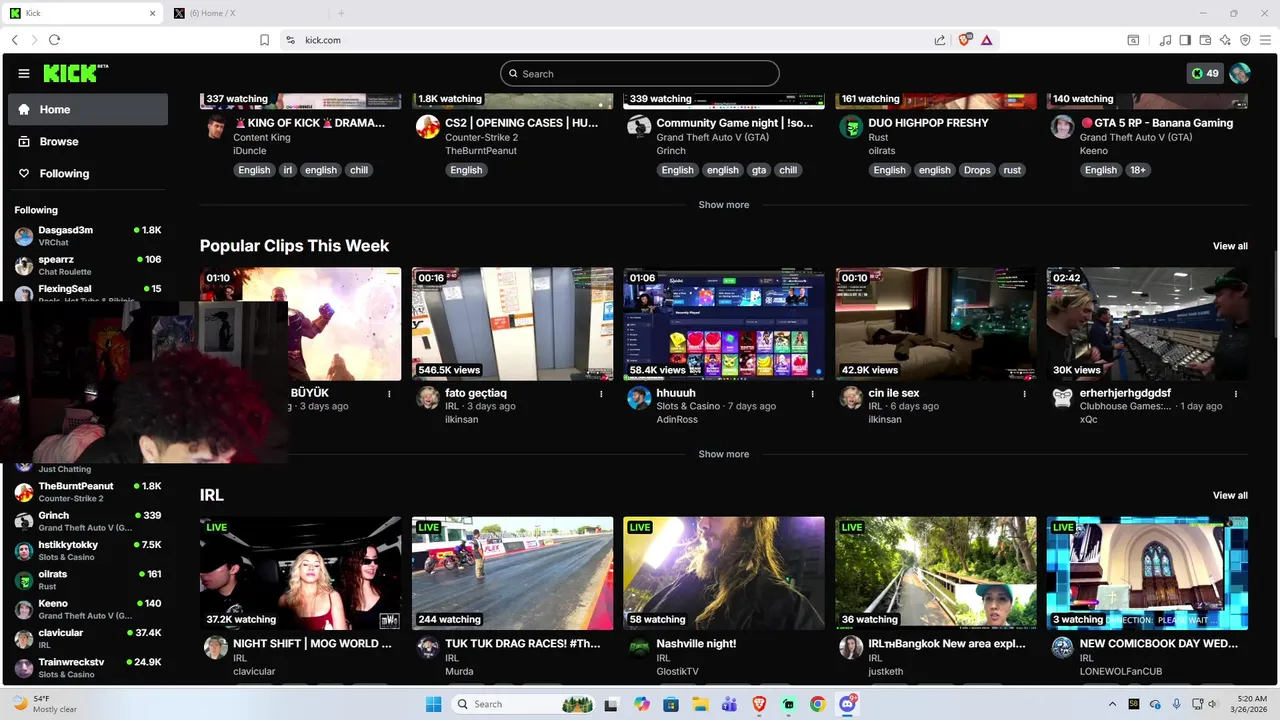Open the Brave Rewards triangle icon
1280x720 pixels.
(x=986, y=40)
